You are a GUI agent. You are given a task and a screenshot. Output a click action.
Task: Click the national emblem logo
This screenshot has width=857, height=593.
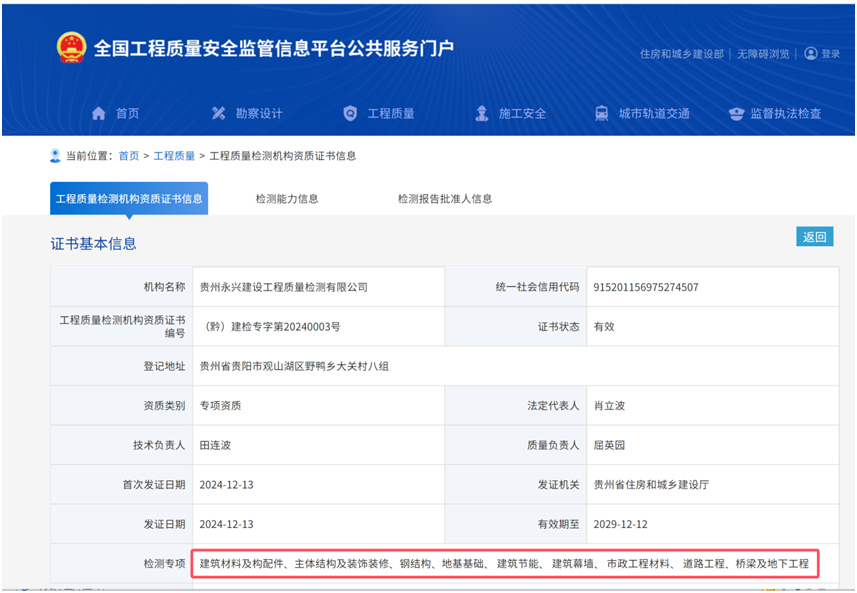(x=71, y=48)
